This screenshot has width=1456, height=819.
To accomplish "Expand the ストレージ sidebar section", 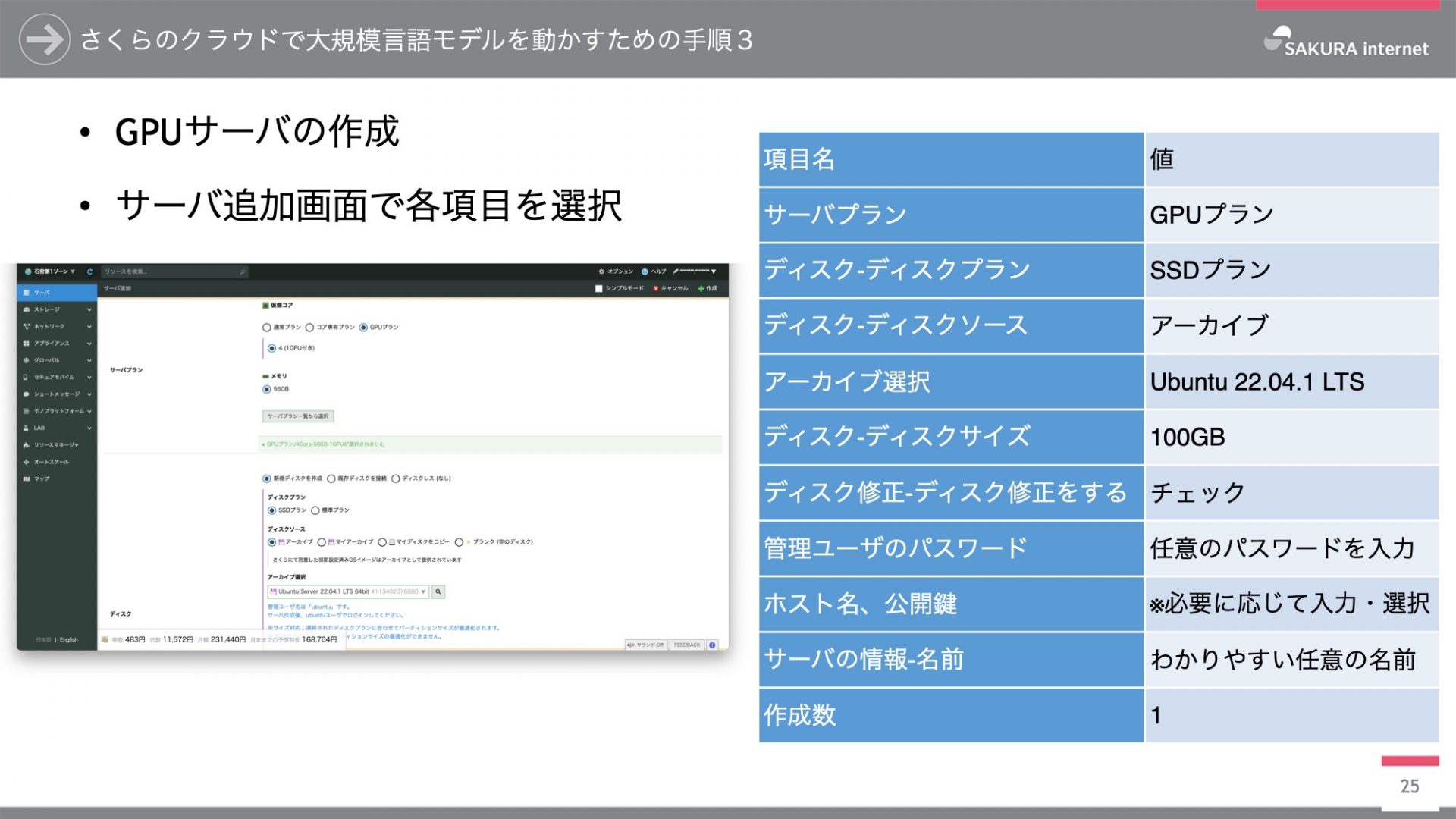I will pos(57,309).
